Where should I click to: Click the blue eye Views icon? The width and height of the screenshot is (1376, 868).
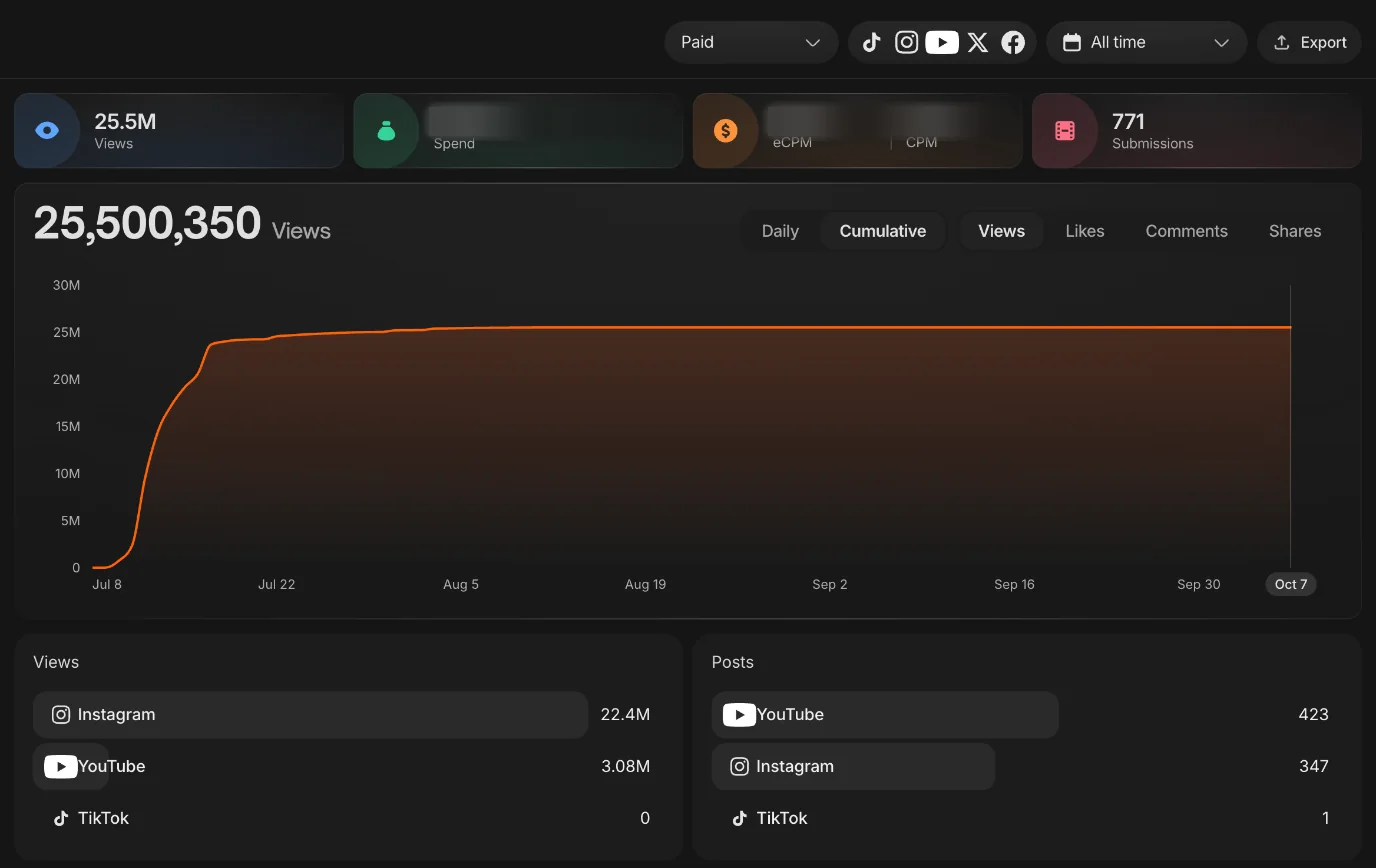pyautogui.click(x=47, y=130)
